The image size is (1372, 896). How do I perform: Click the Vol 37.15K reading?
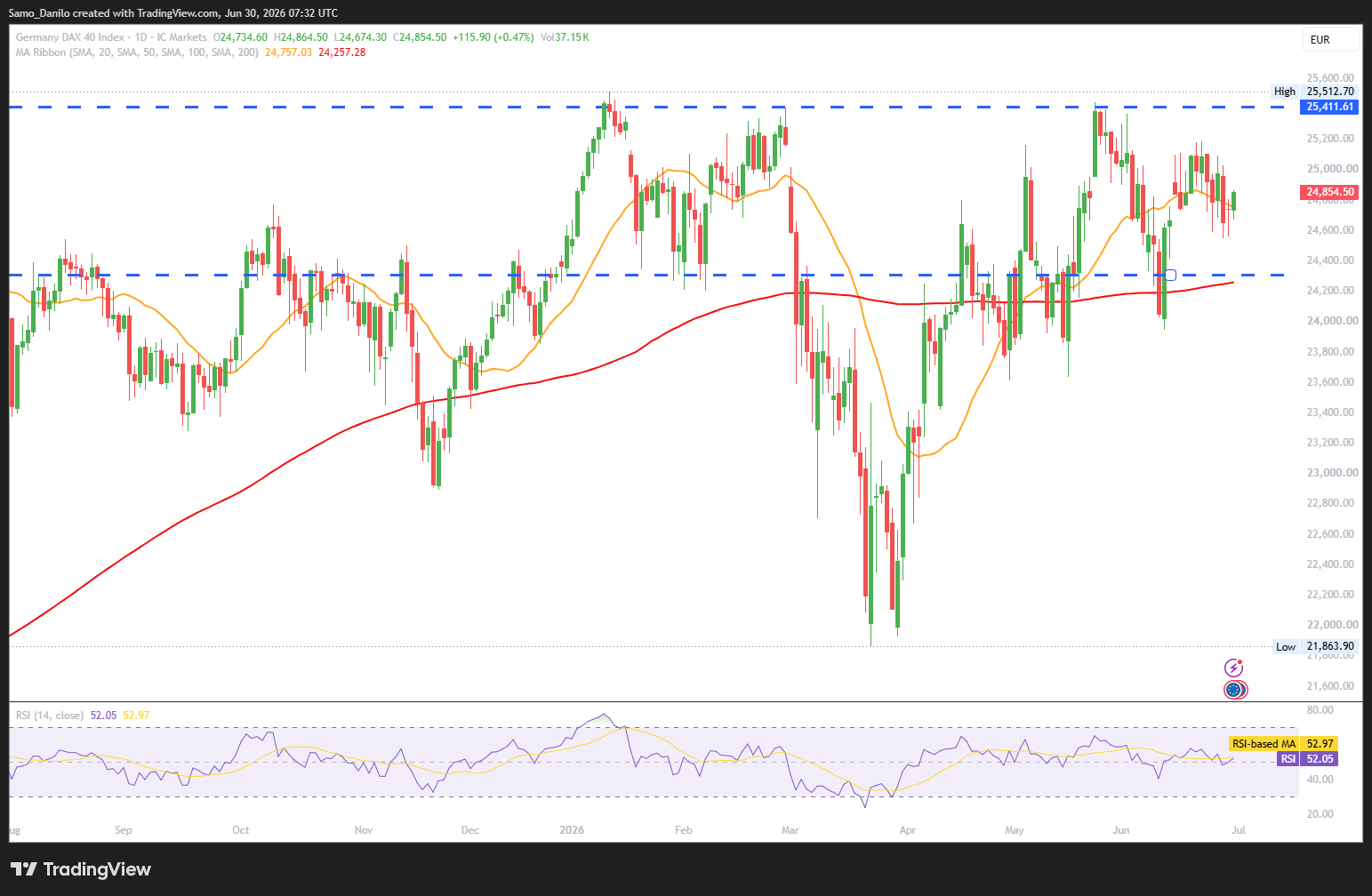(565, 37)
